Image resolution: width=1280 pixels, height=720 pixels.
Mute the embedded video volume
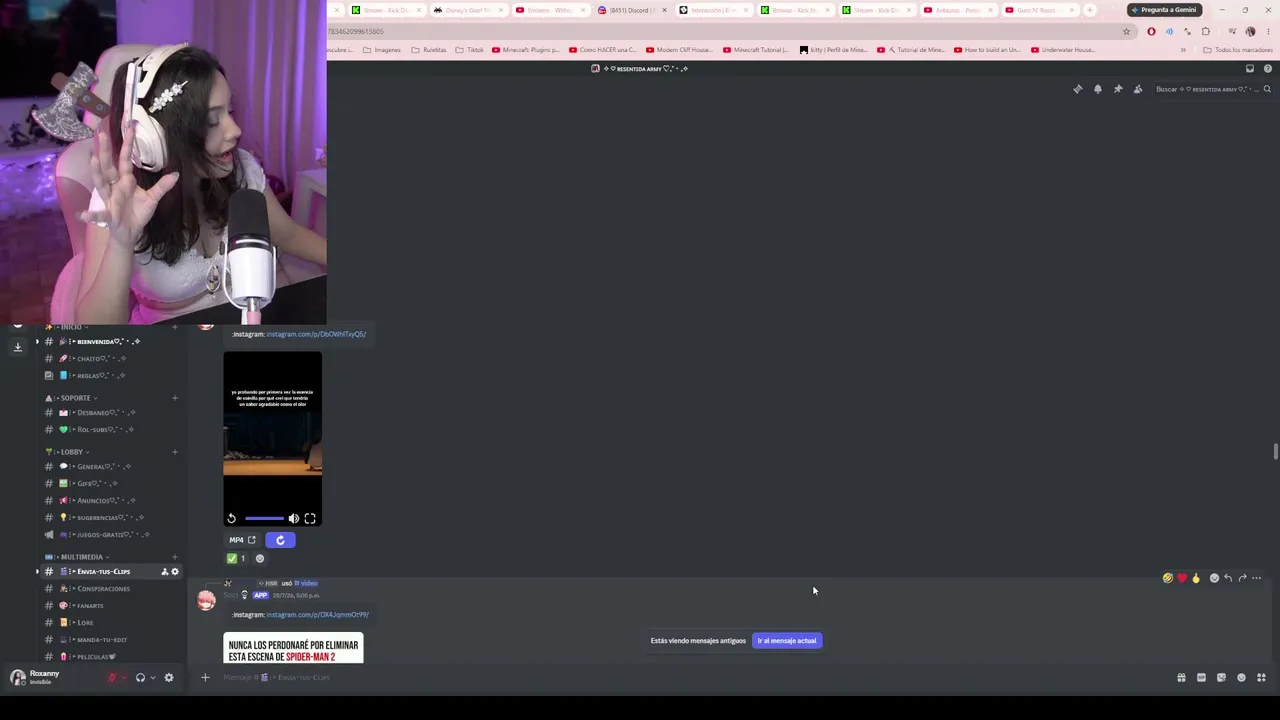[x=293, y=519]
